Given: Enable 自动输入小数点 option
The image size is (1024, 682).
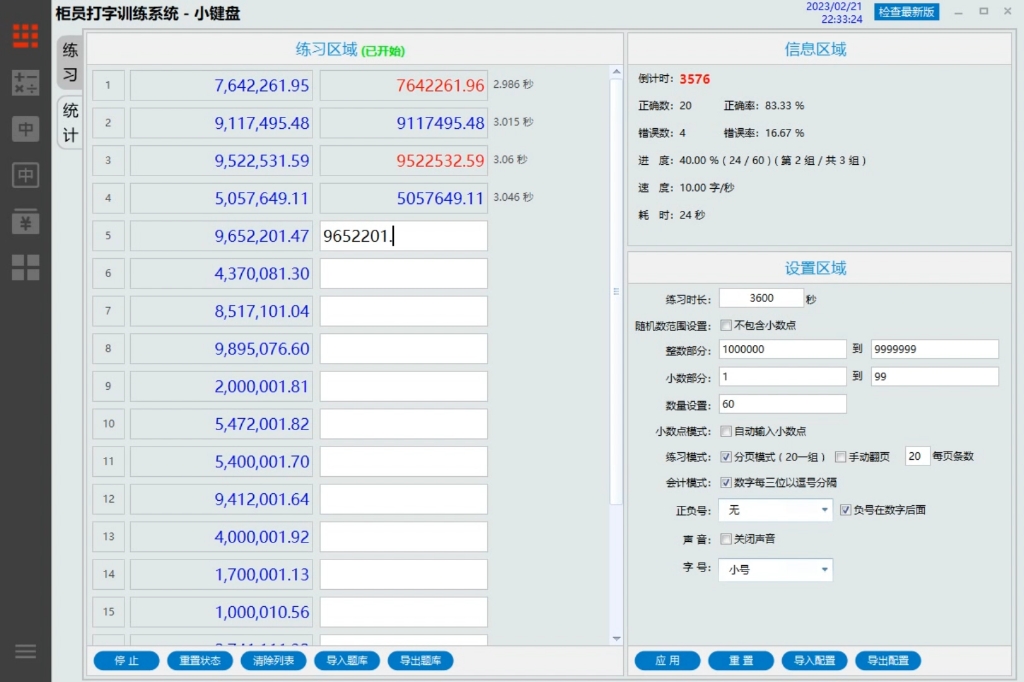Looking at the screenshot, I should pos(726,431).
